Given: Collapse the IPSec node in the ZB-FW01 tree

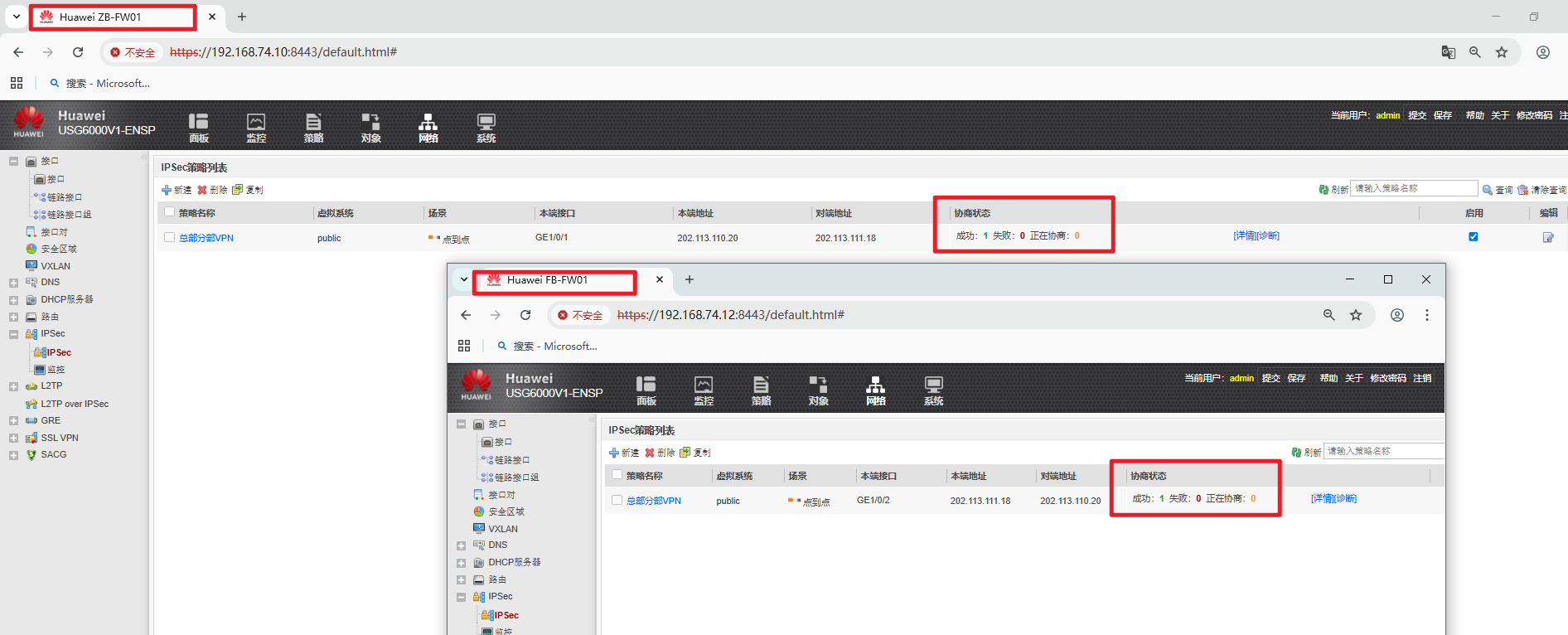Looking at the screenshot, I should point(13,334).
